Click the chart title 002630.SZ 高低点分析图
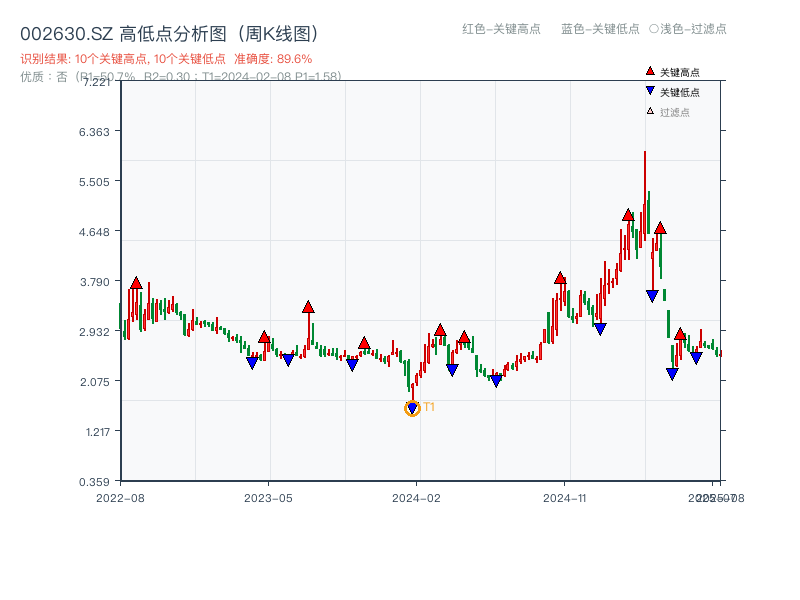This screenshot has height=600, width=800. (x=170, y=34)
